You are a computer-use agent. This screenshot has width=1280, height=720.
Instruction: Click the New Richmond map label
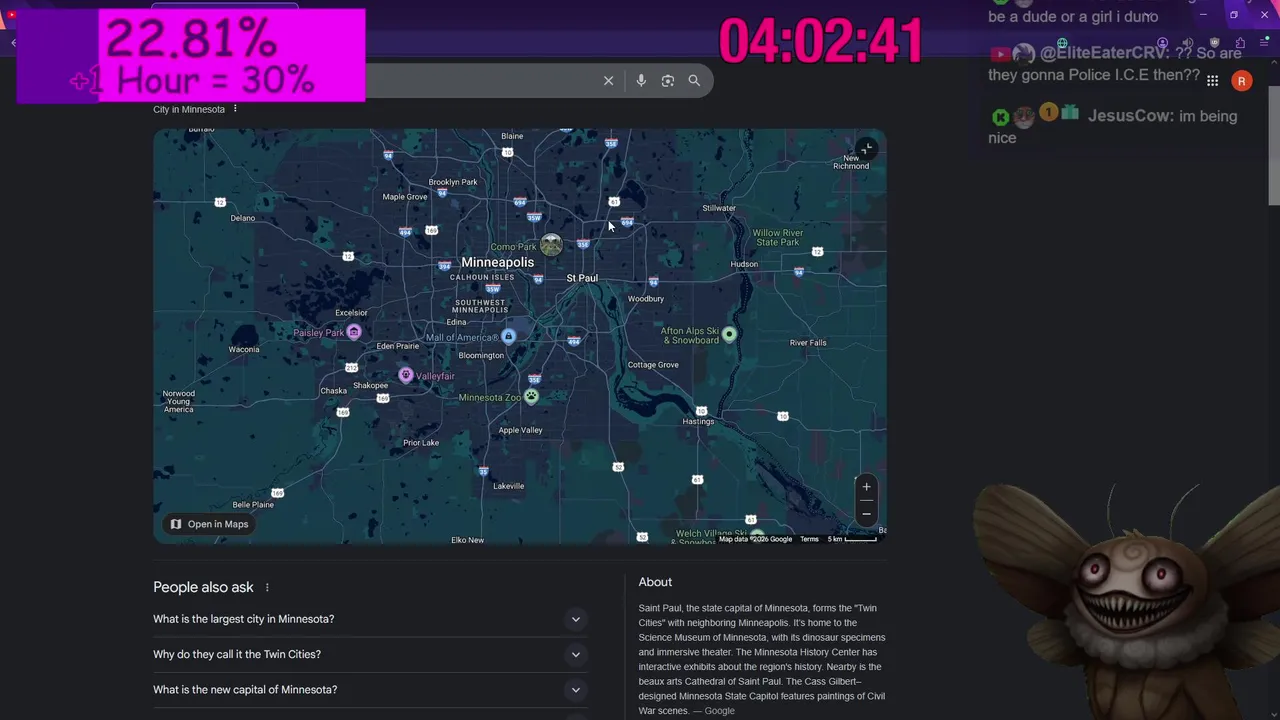pos(851,162)
